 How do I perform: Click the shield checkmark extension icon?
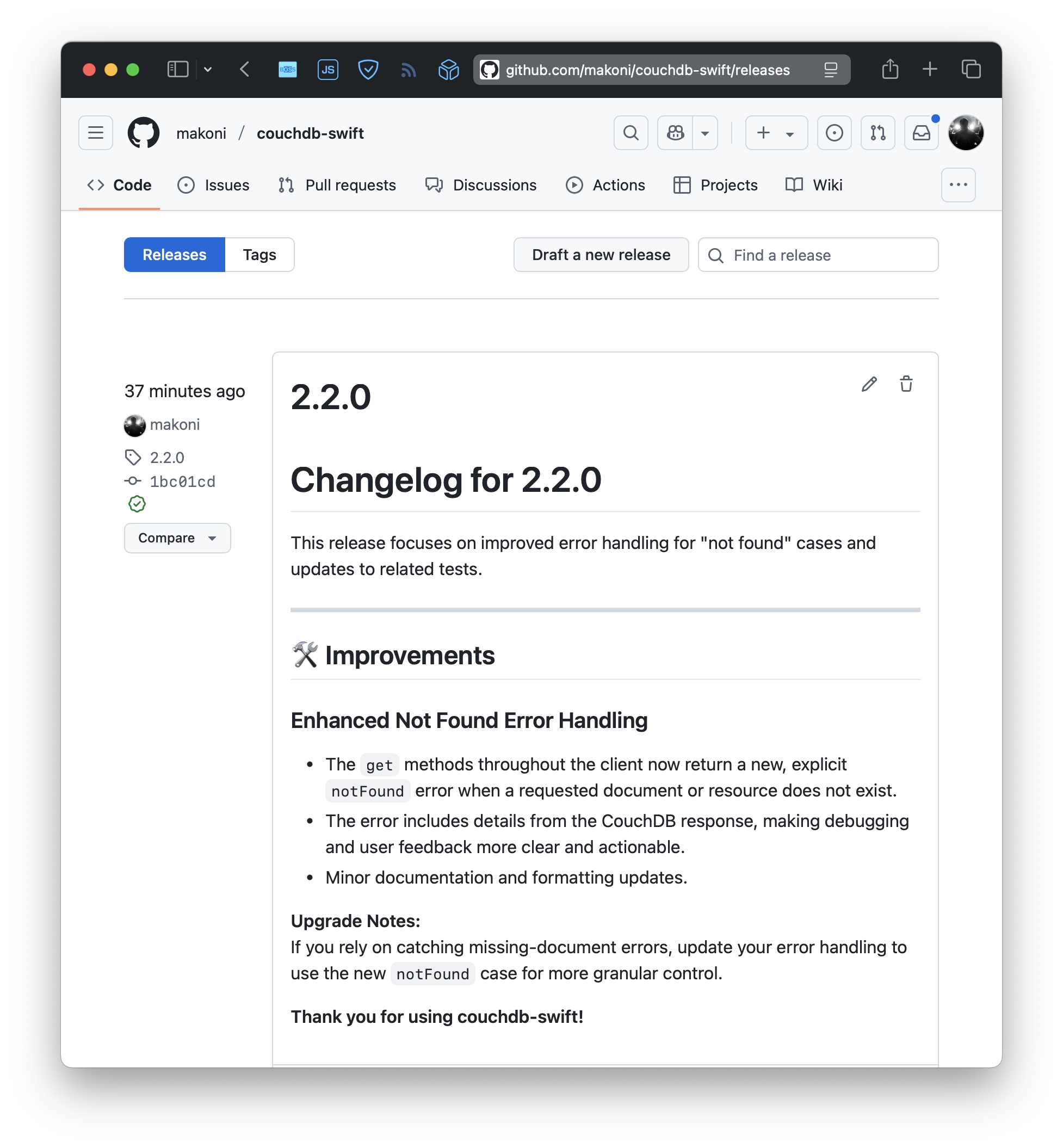tap(368, 70)
